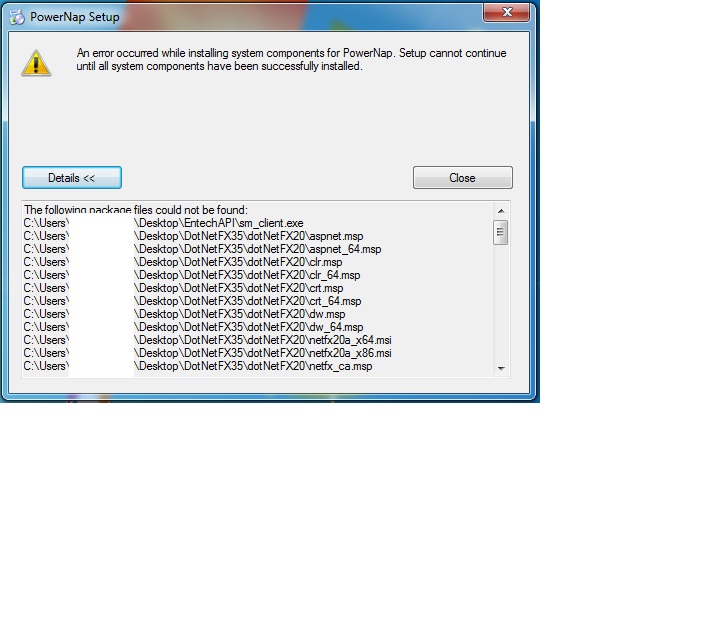
Task: Click the details list scroll-down arrow
Action: [501, 369]
